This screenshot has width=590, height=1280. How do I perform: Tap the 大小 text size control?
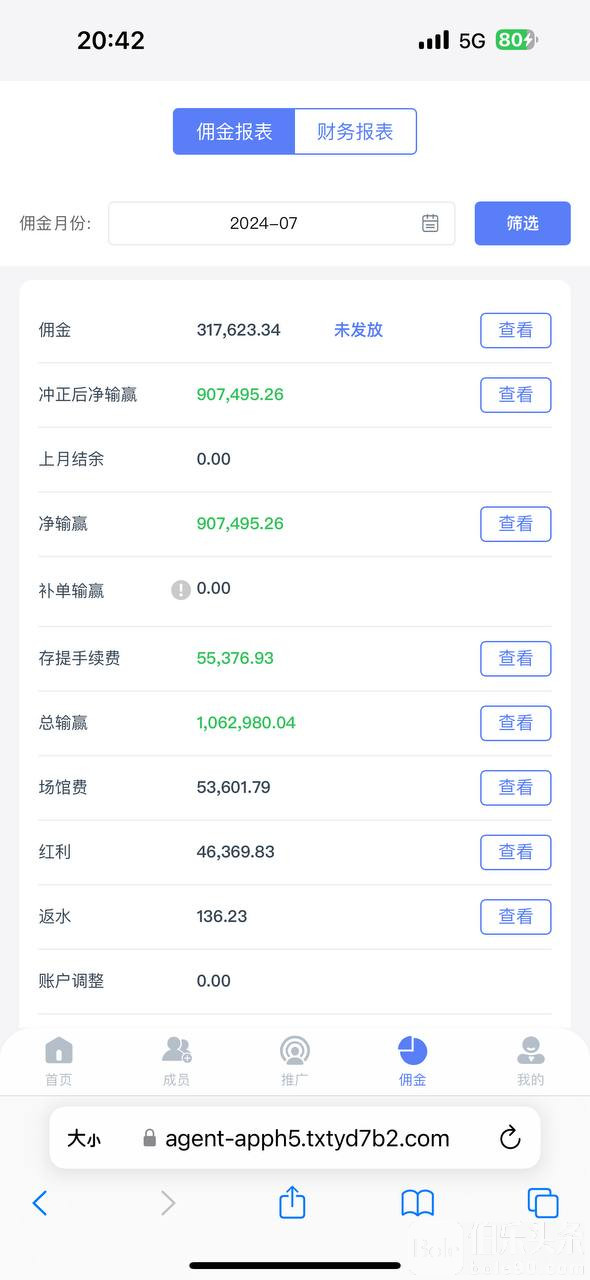pos(84,1138)
